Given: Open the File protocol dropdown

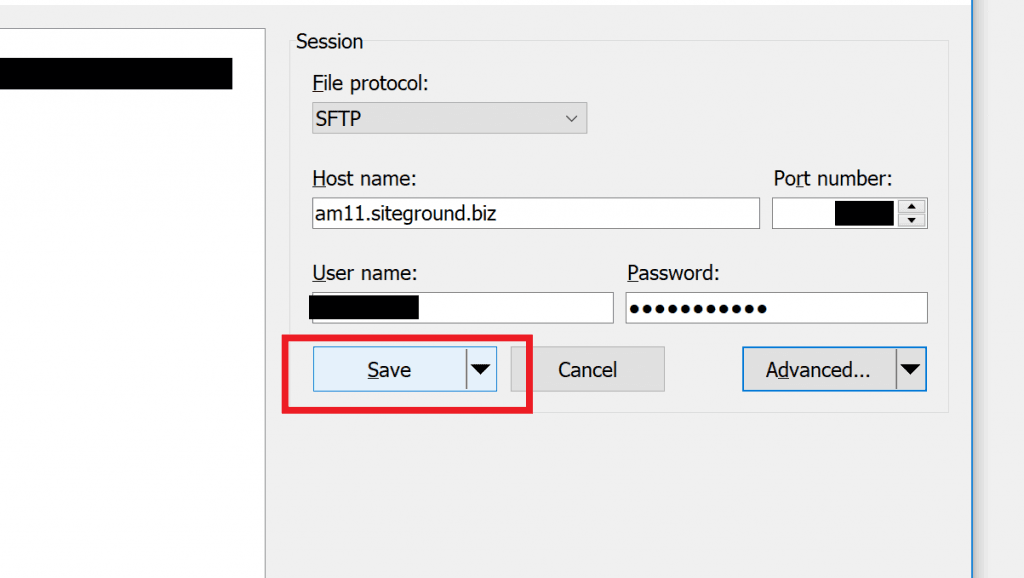Looking at the screenshot, I should tap(570, 117).
